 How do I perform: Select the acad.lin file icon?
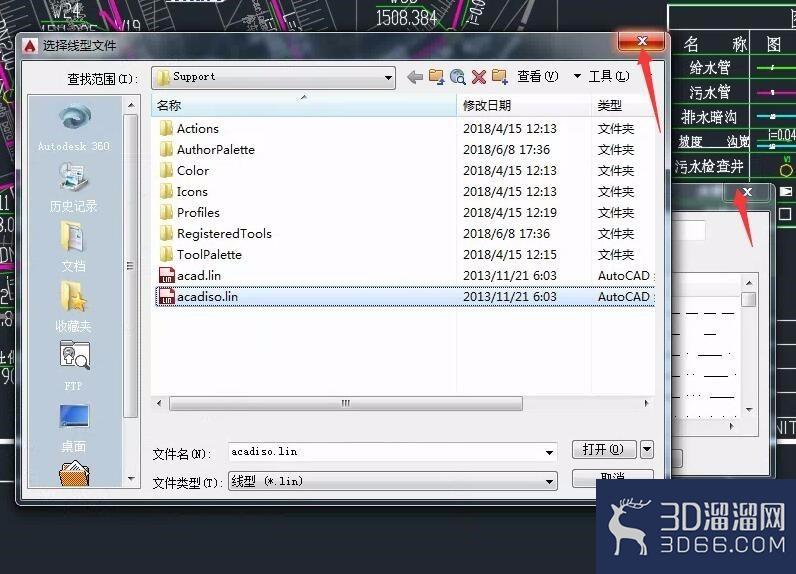[x=167, y=276]
